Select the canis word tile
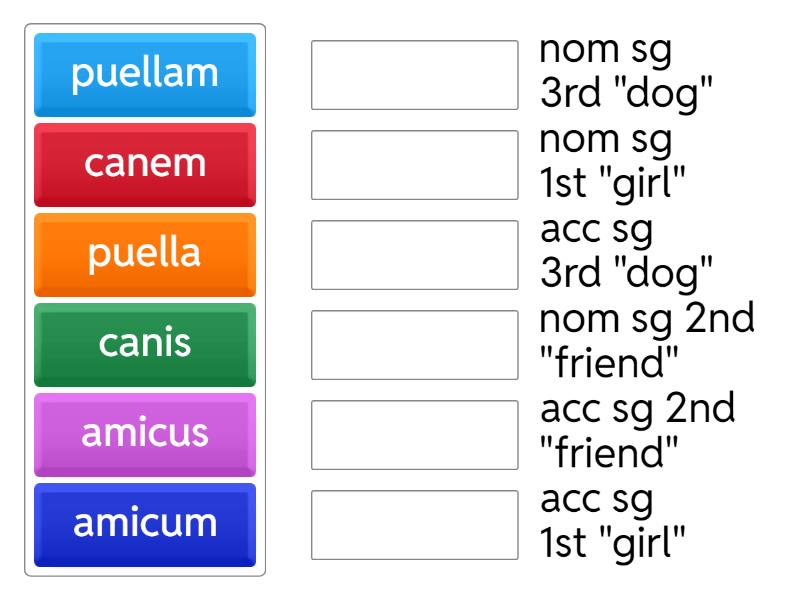The height and width of the screenshot is (600, 800). pos(145,345)
